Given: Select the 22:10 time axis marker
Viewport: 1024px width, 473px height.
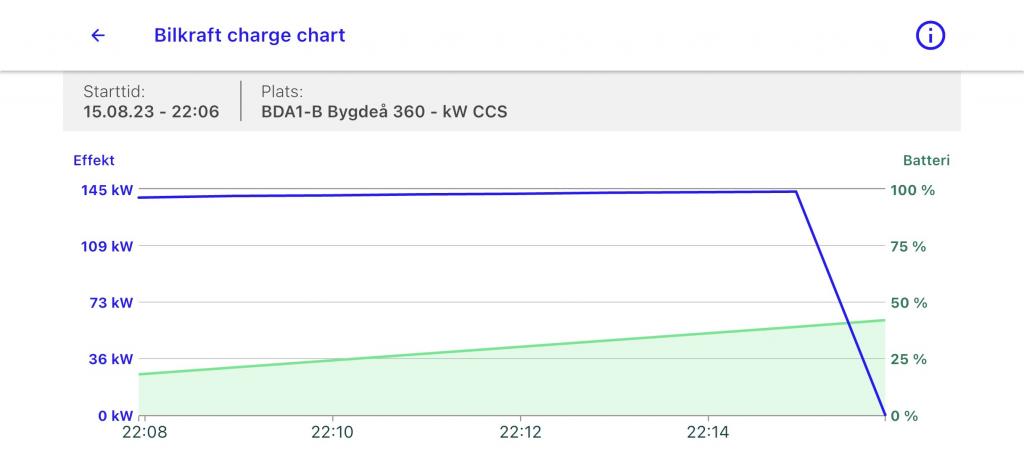Looking at the screenshot, I should point(332,434).
